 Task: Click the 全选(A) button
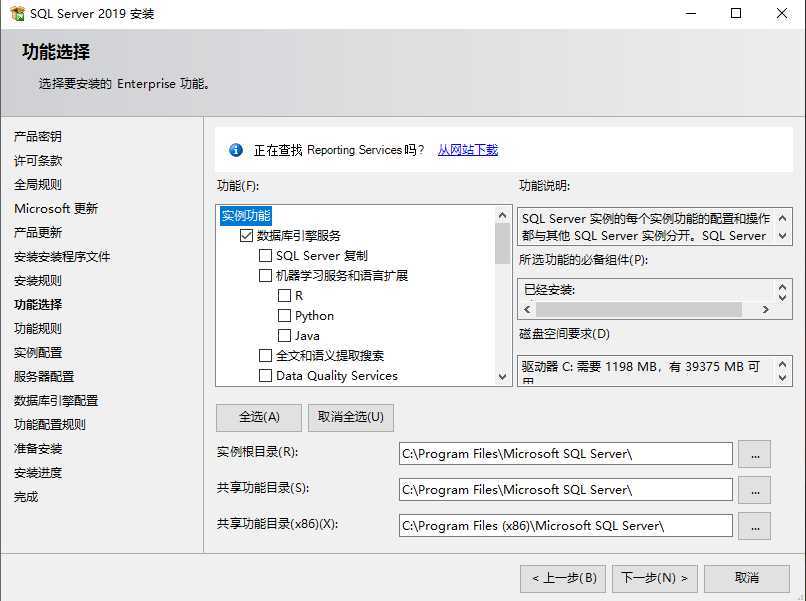tap(259, 417)
